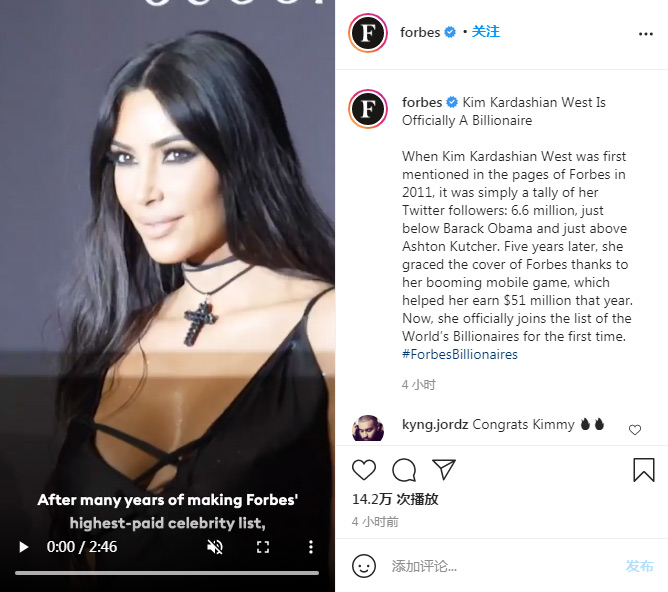Screen dimensions: 668x592
Task: Open the post's three-dot options menu
Action: click(645, 34)
